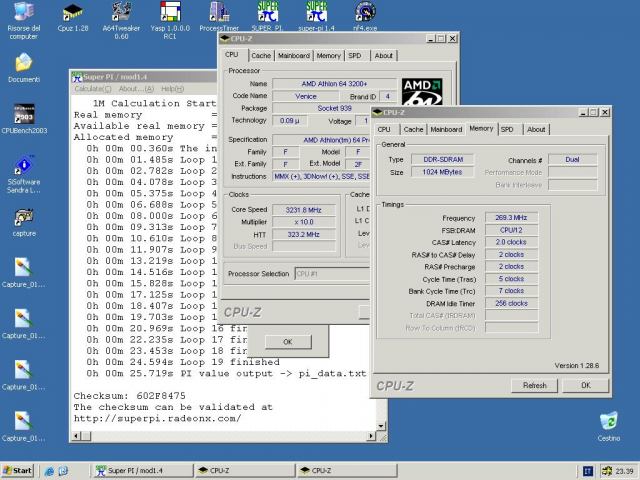Open super-pi 1.4 desktop shortcut
Screen dimensions: 640x480
[316, 16]
